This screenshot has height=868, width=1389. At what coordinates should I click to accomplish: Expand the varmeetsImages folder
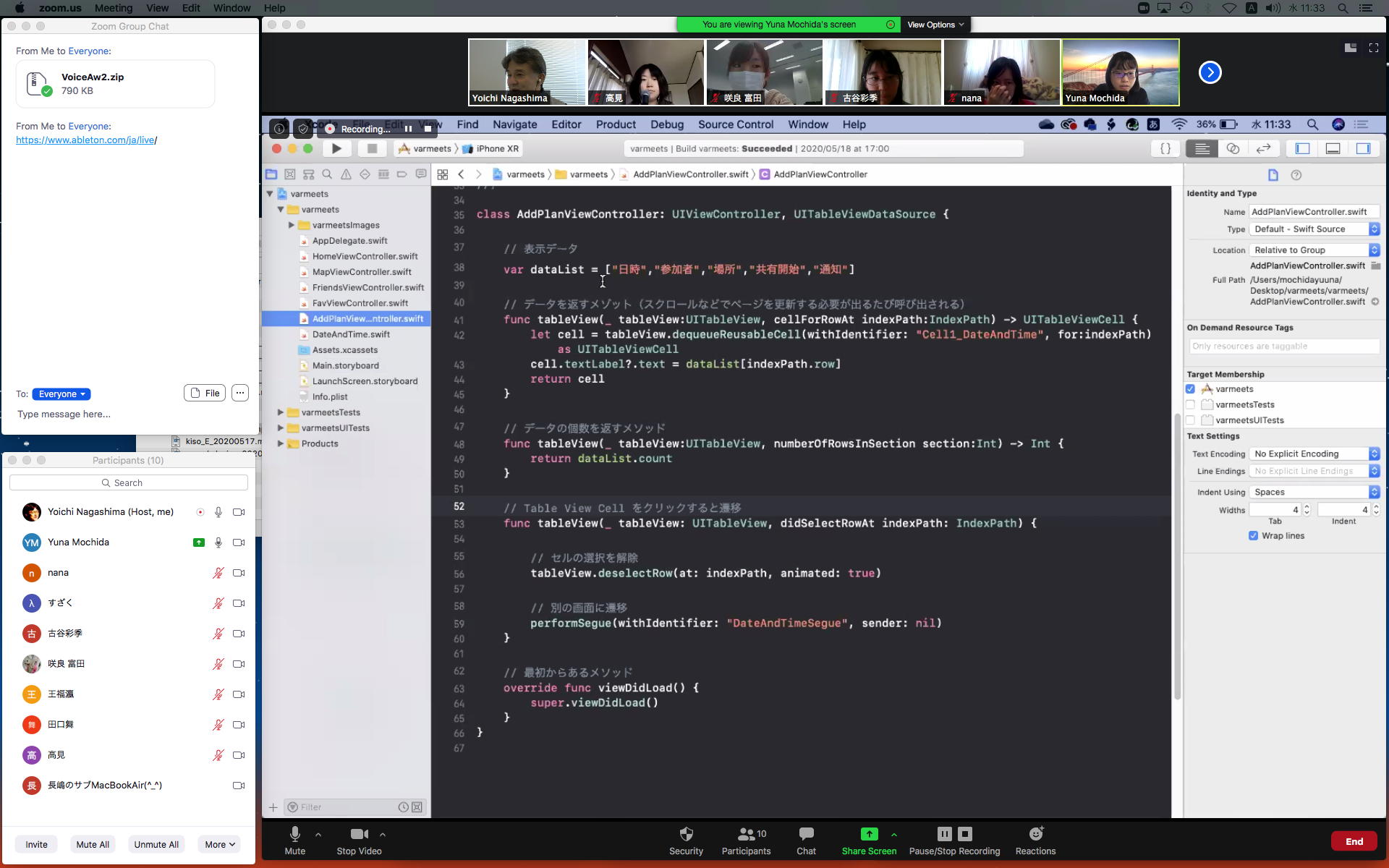(292, 225)
